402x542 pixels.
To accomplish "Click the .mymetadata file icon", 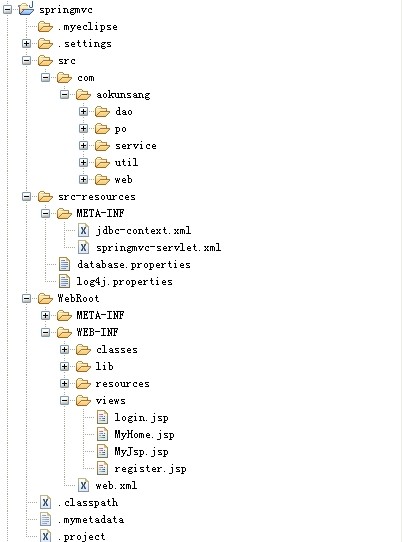I will coord(45,519).
